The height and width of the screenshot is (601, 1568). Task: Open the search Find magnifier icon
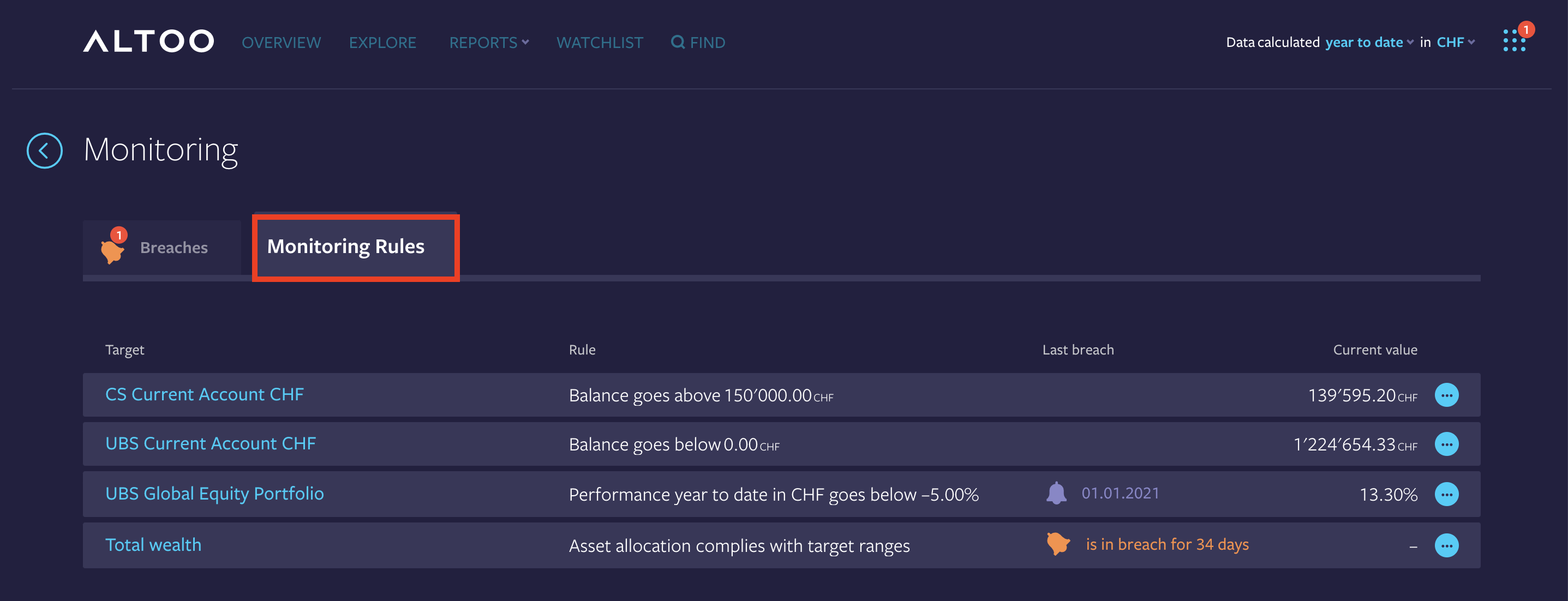click(x=677, y=42)
